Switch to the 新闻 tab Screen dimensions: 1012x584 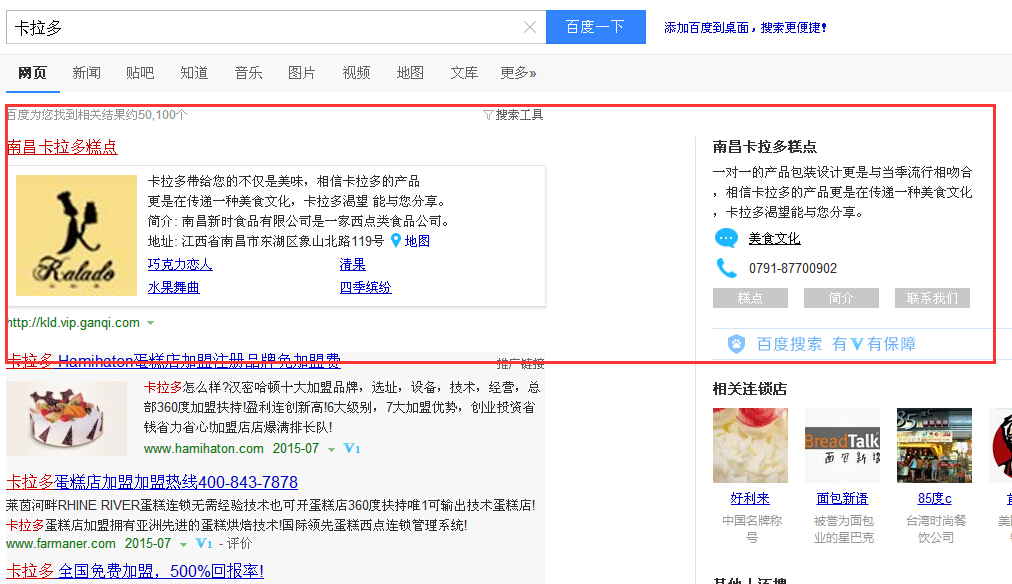click(x=86, y=73)
